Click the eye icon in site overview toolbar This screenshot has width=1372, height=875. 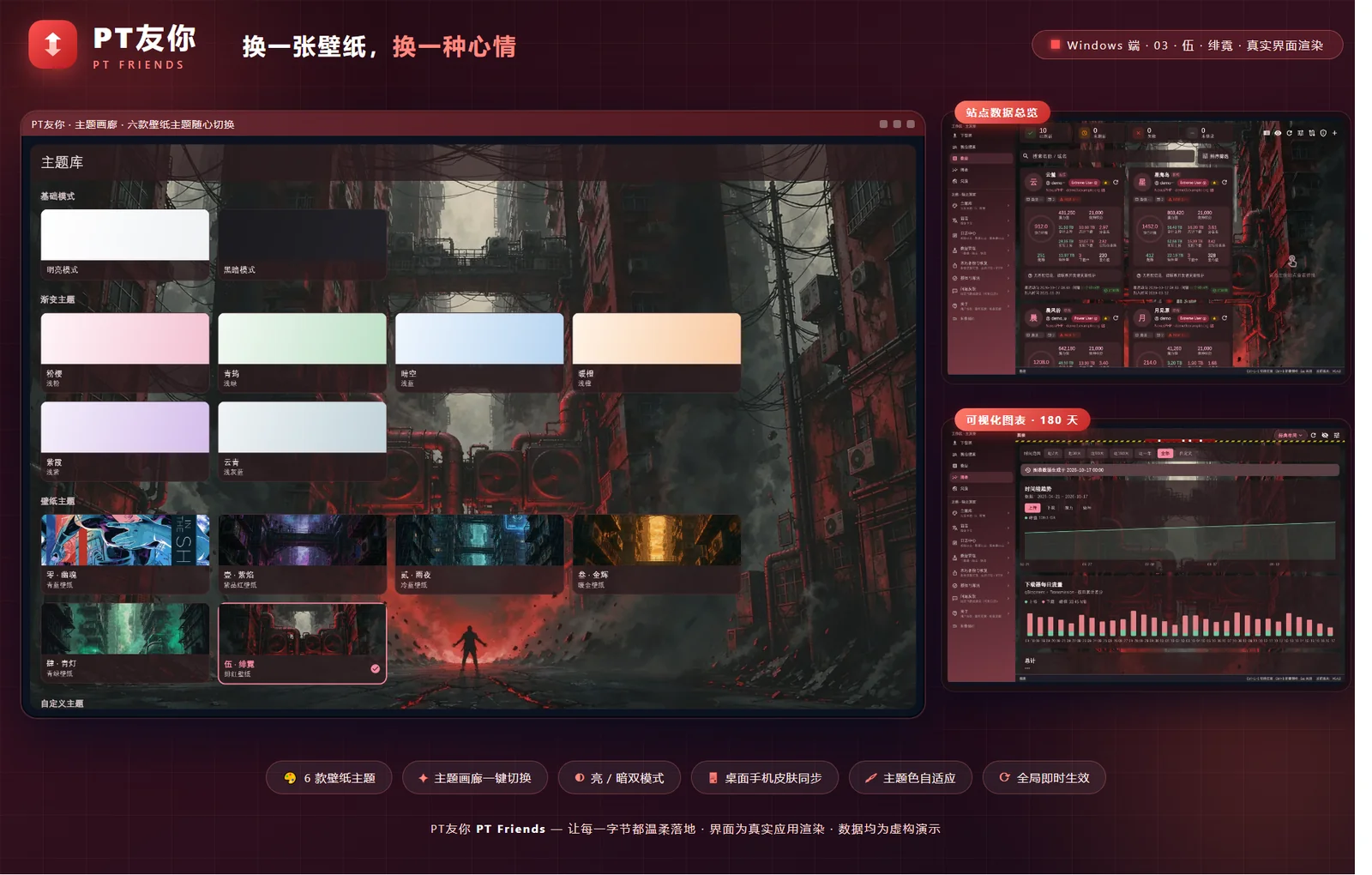tap(1278, 133)
